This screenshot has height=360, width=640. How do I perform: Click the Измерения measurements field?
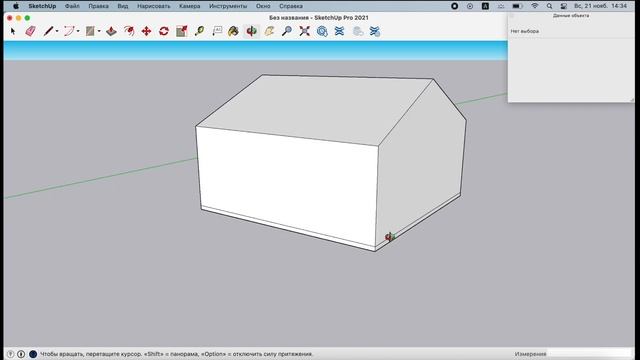[589, 354]
